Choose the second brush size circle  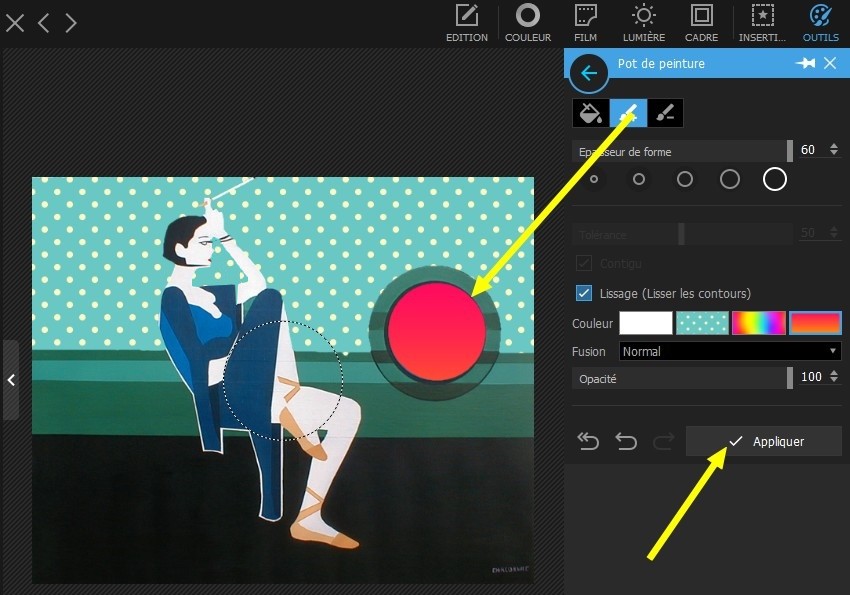click(639, 179)
